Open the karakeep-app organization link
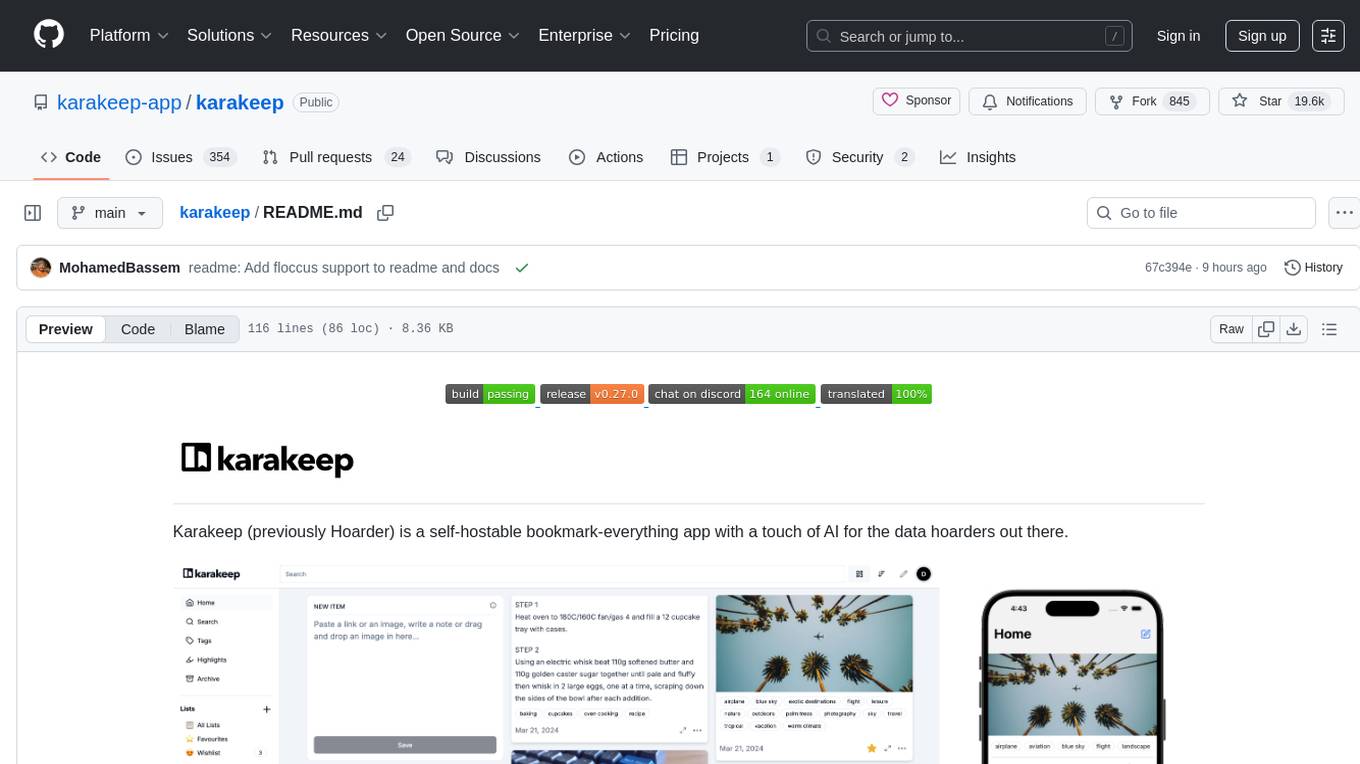Image resolution: width=1360 pixels, height=764 pixels. point(119,102)
